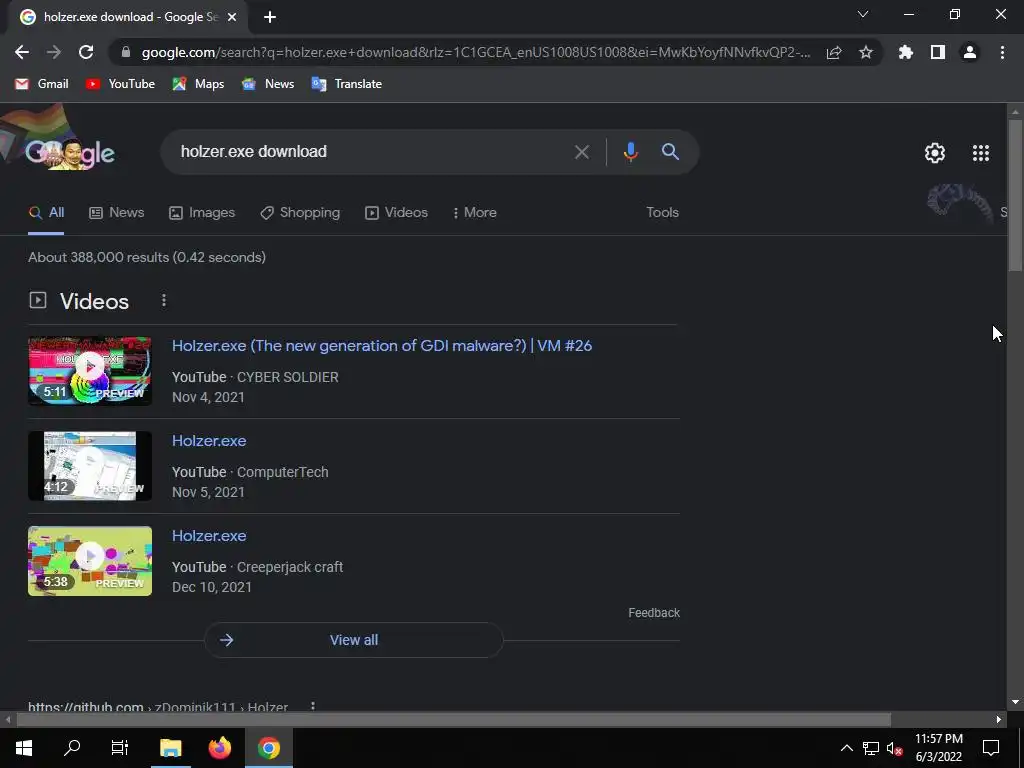
Task: Open the tab search chevron
Action: (x=863, y=14)
